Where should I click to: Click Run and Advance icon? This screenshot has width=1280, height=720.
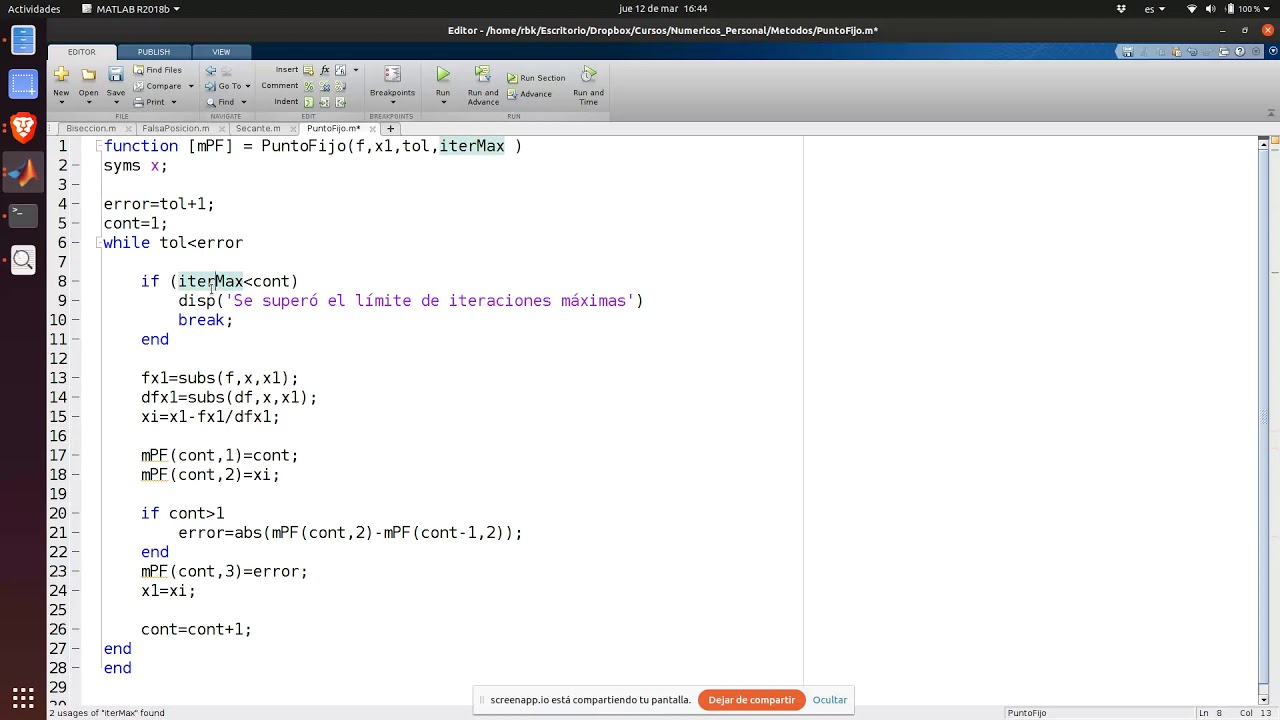click(x=483, y=74)
